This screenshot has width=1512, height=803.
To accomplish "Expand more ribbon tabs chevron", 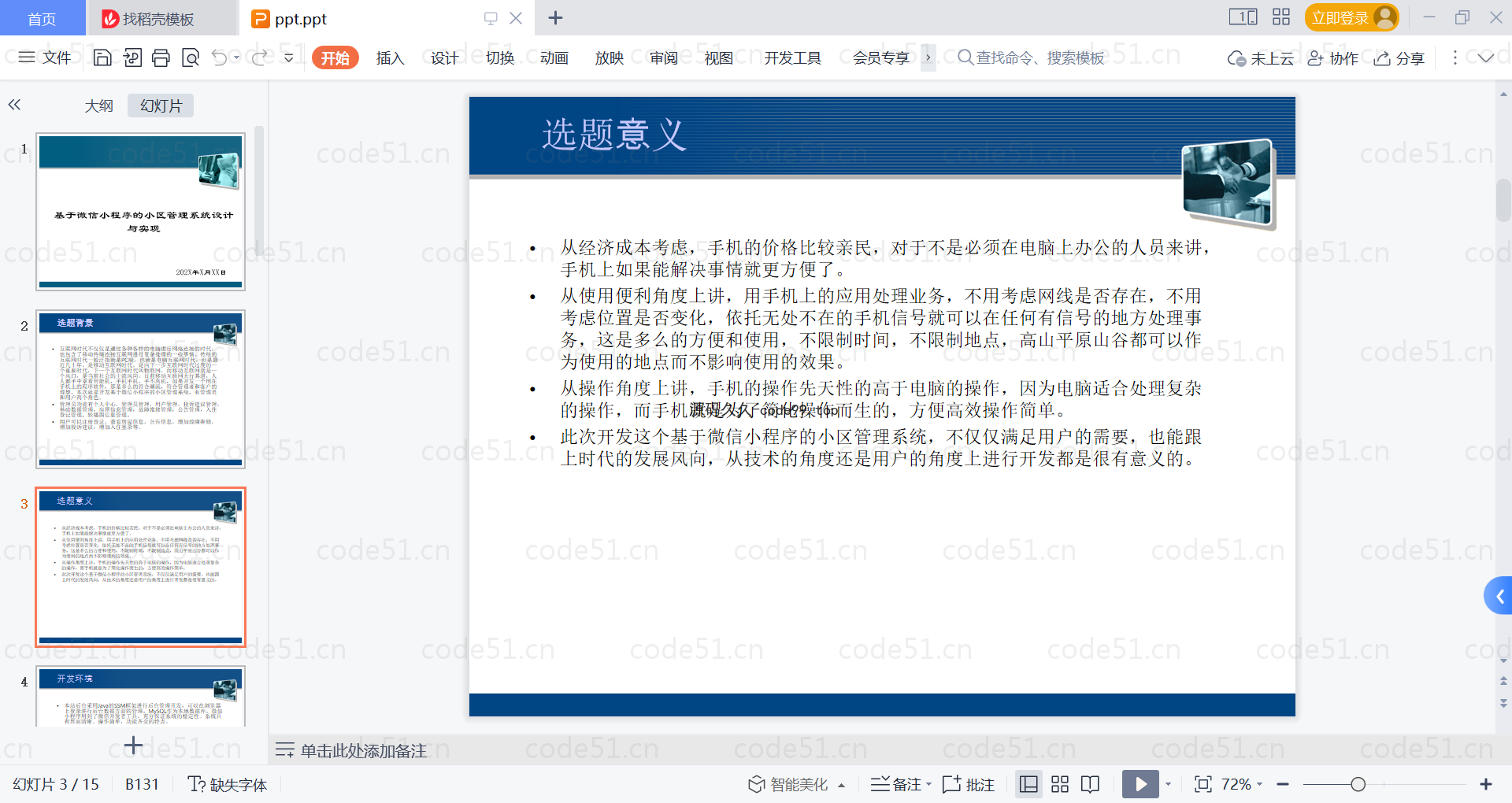I will 928,57.
